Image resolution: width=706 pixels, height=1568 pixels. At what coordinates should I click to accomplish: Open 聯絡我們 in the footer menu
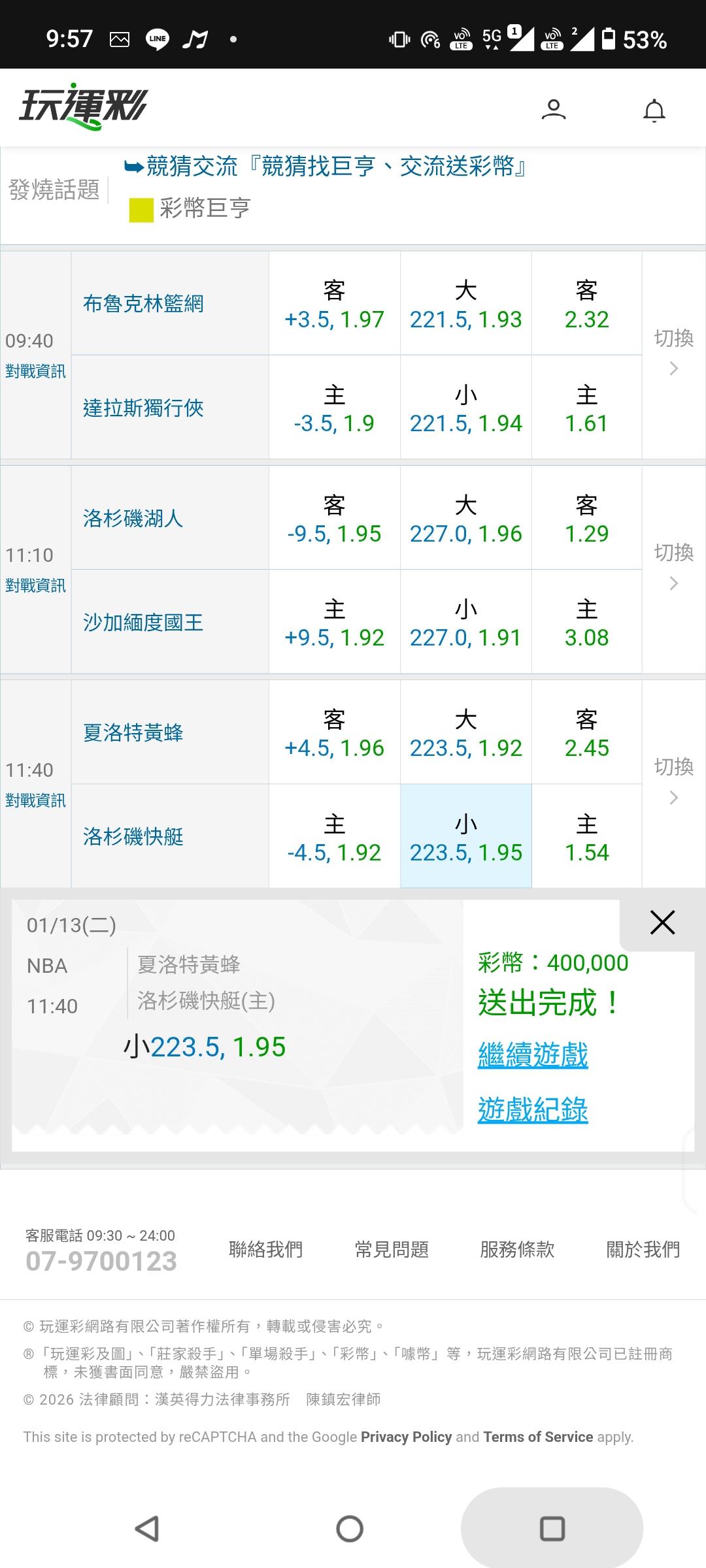(x=265, y=1249)
